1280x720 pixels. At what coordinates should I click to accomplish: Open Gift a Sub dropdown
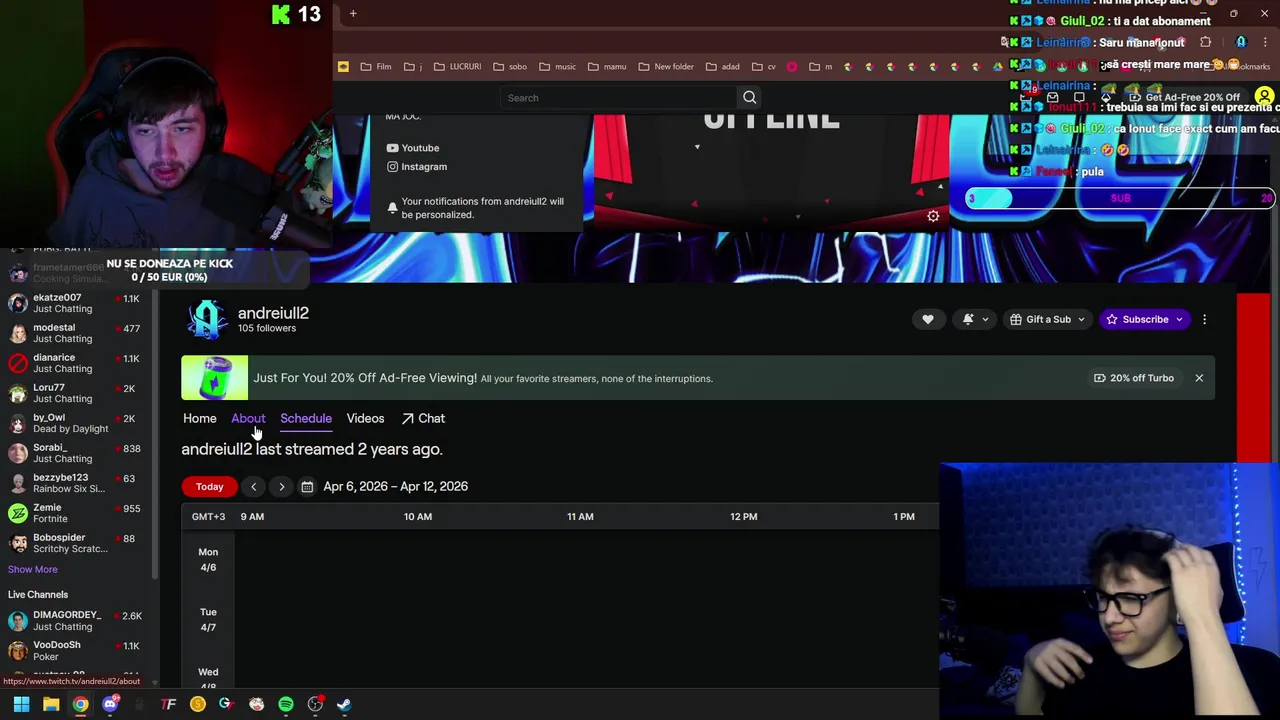[1047, 319]
